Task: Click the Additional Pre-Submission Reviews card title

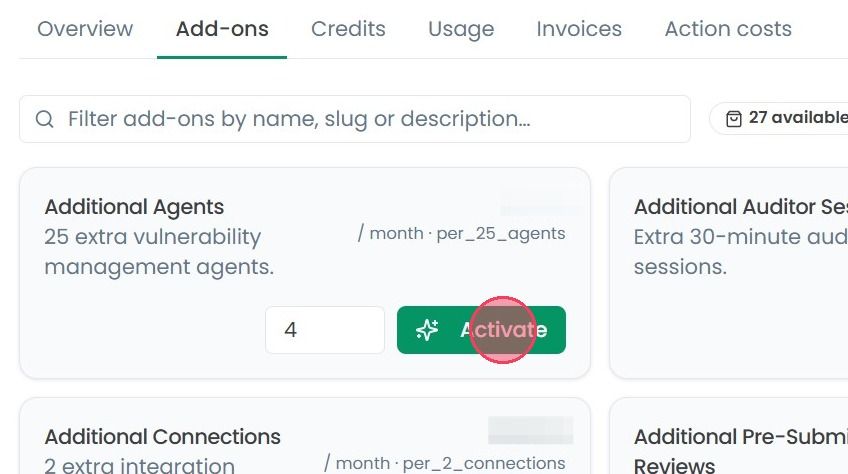Action: click(x=741, y=450)
